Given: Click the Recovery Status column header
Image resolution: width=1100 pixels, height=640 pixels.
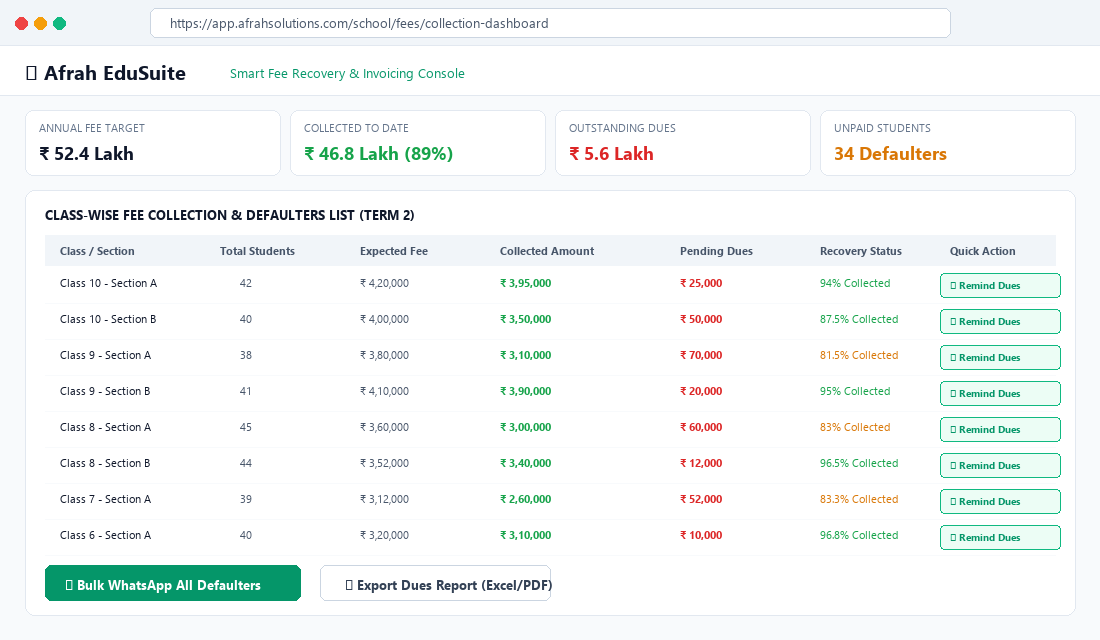Looking at the screenshot, I should [861, 251].
